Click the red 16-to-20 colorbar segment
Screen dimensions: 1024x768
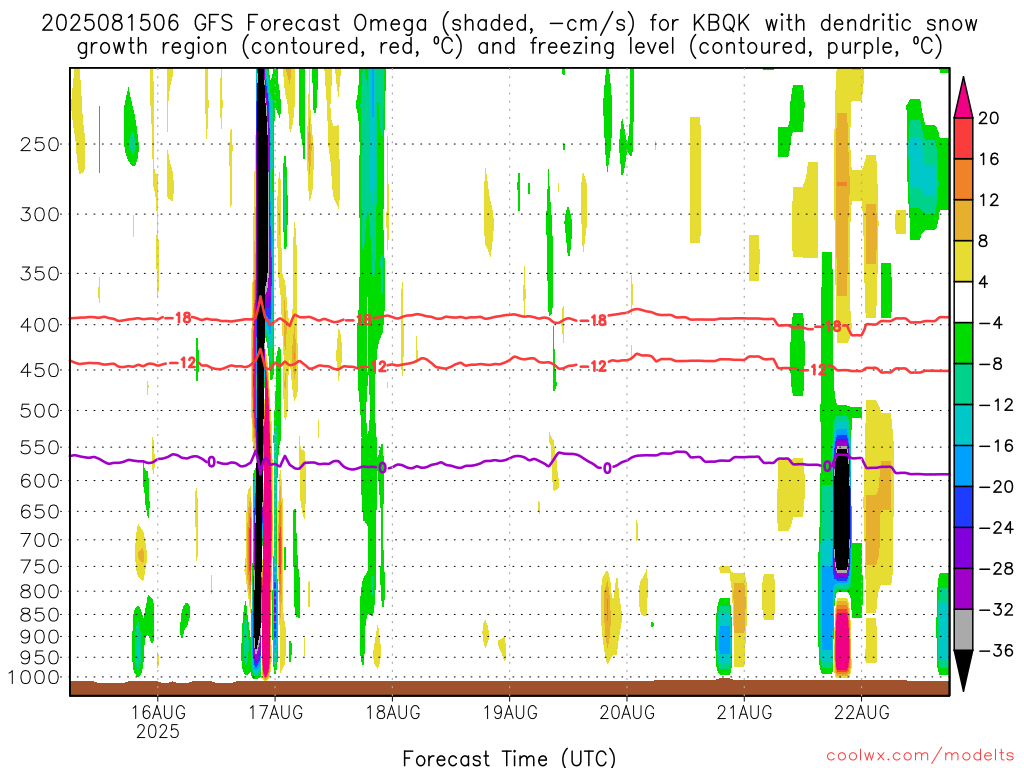[x=963, y=138]
